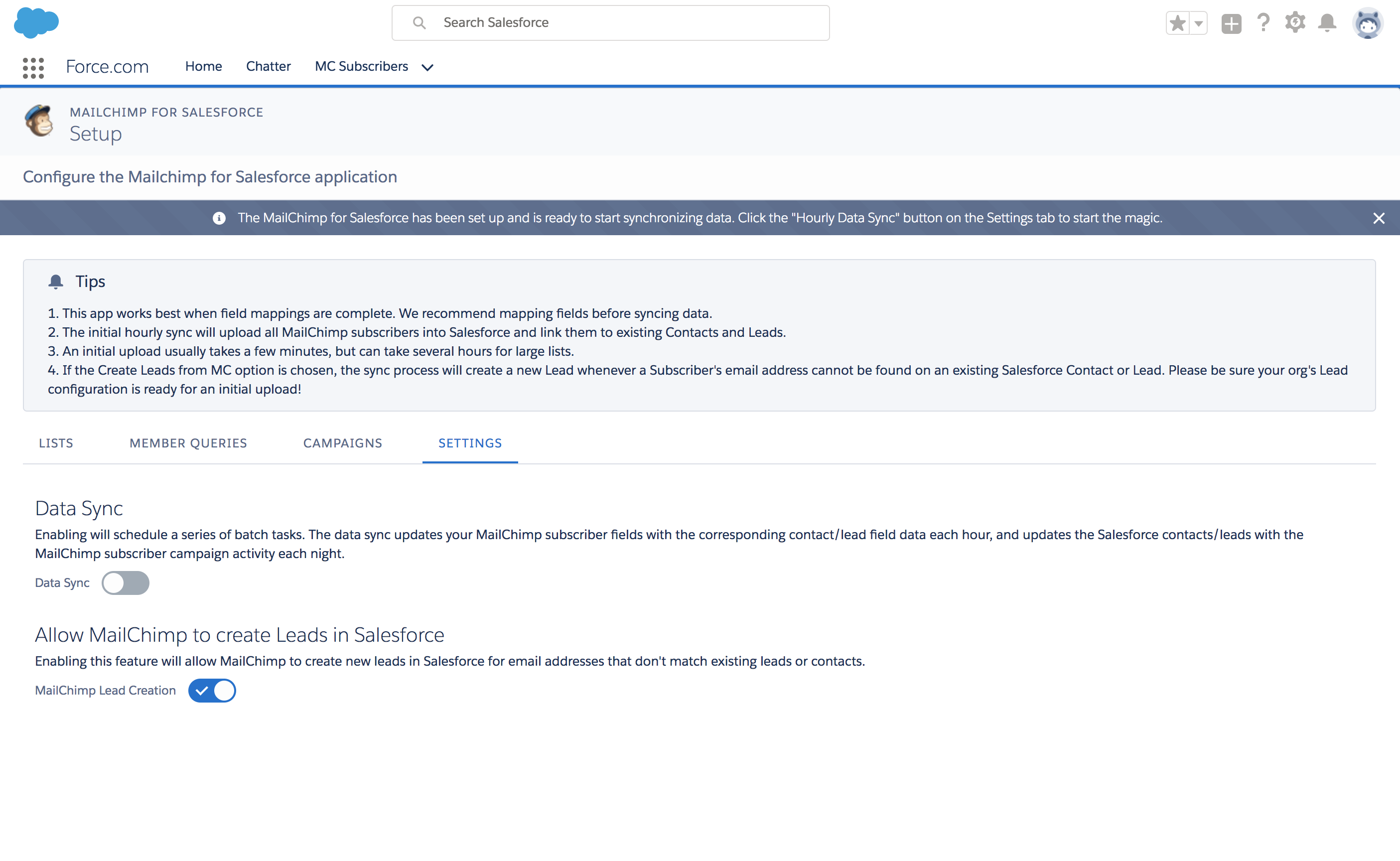Click the info icon in the banner
The image size is (1400, 861).
(219, 218)
